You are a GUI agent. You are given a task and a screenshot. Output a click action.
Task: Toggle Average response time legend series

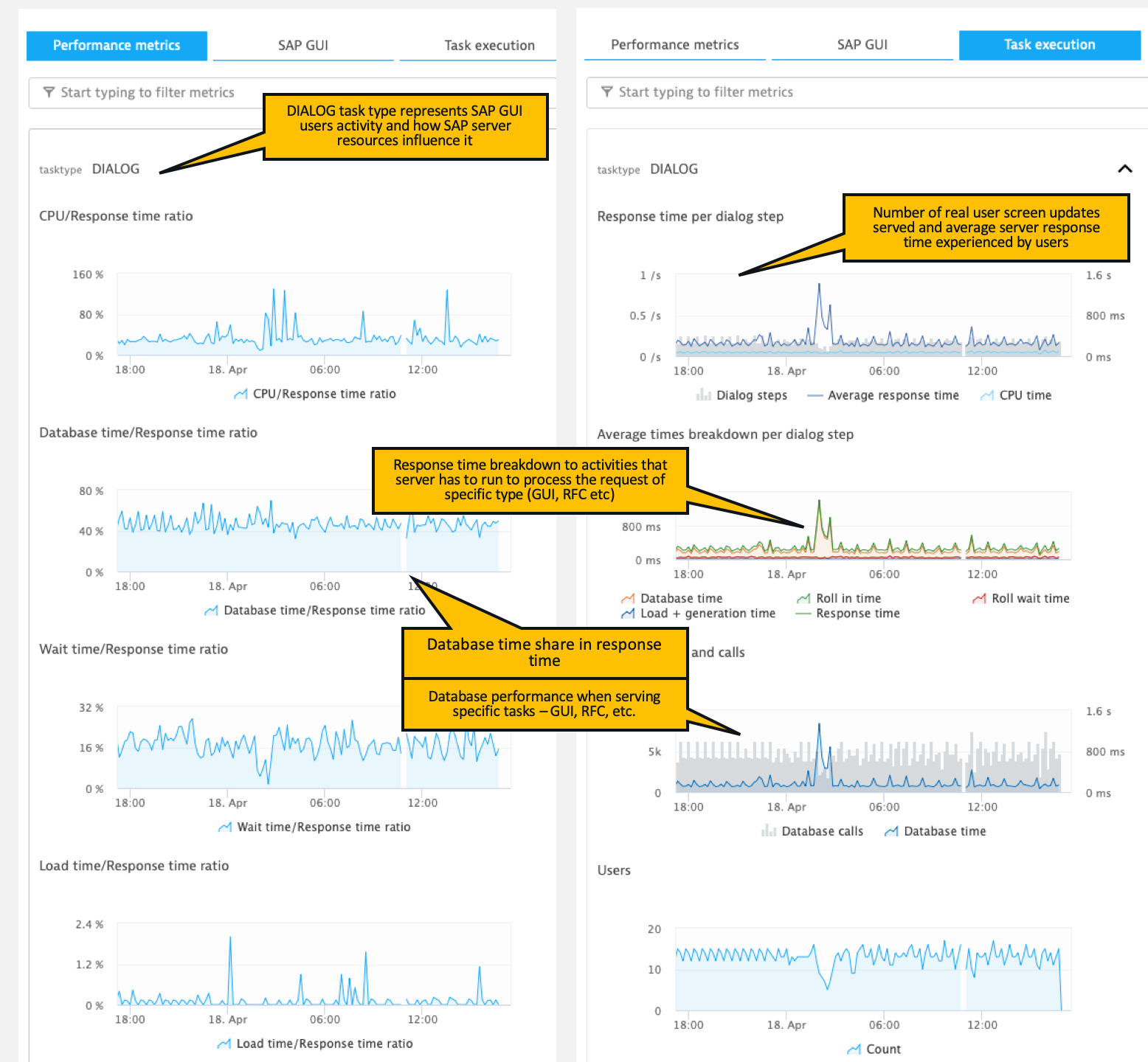pyautogui.click(x=883, y=395)
